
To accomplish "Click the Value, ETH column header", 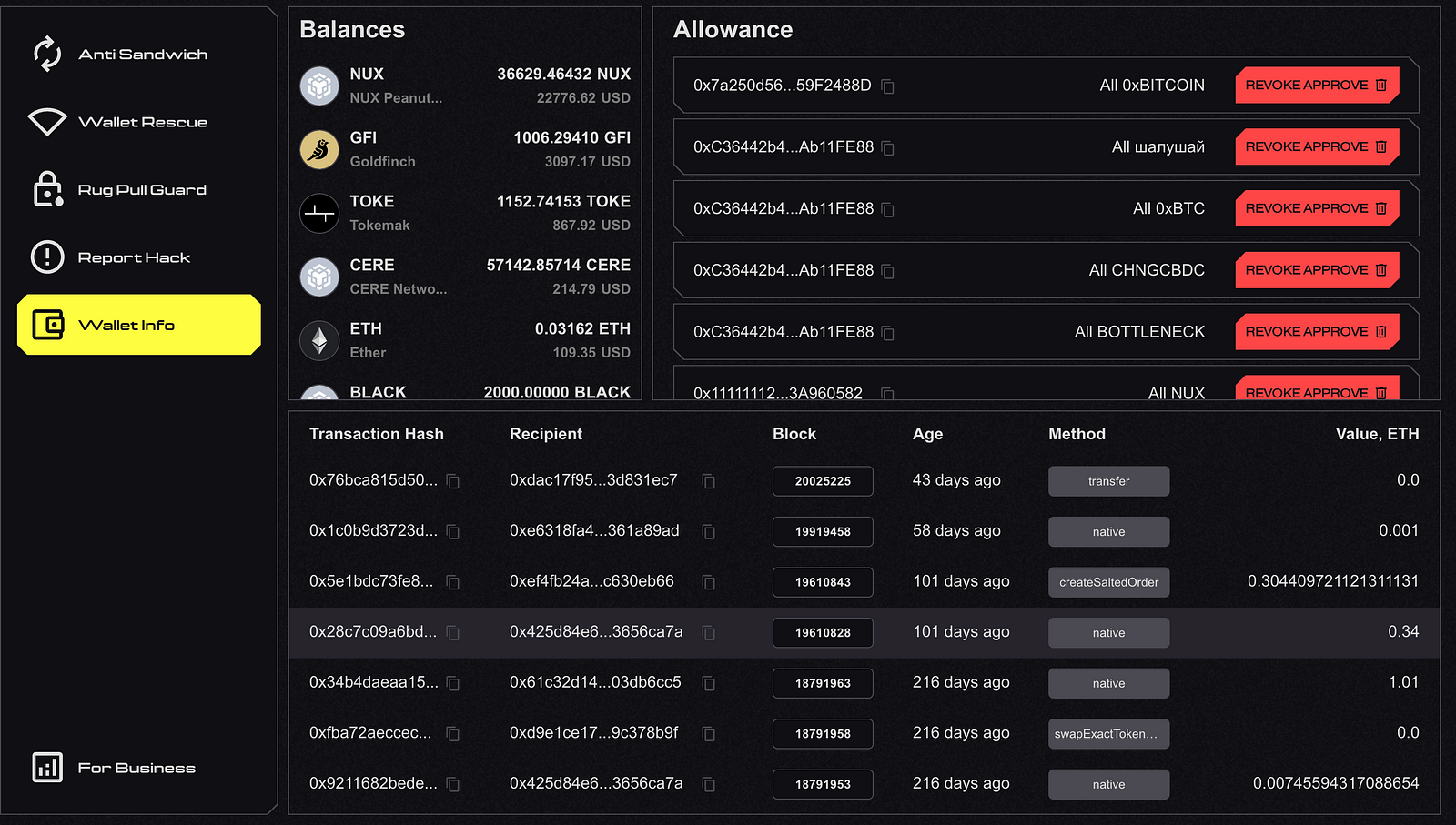I will pyautogui.click(x=1377, y=434).
